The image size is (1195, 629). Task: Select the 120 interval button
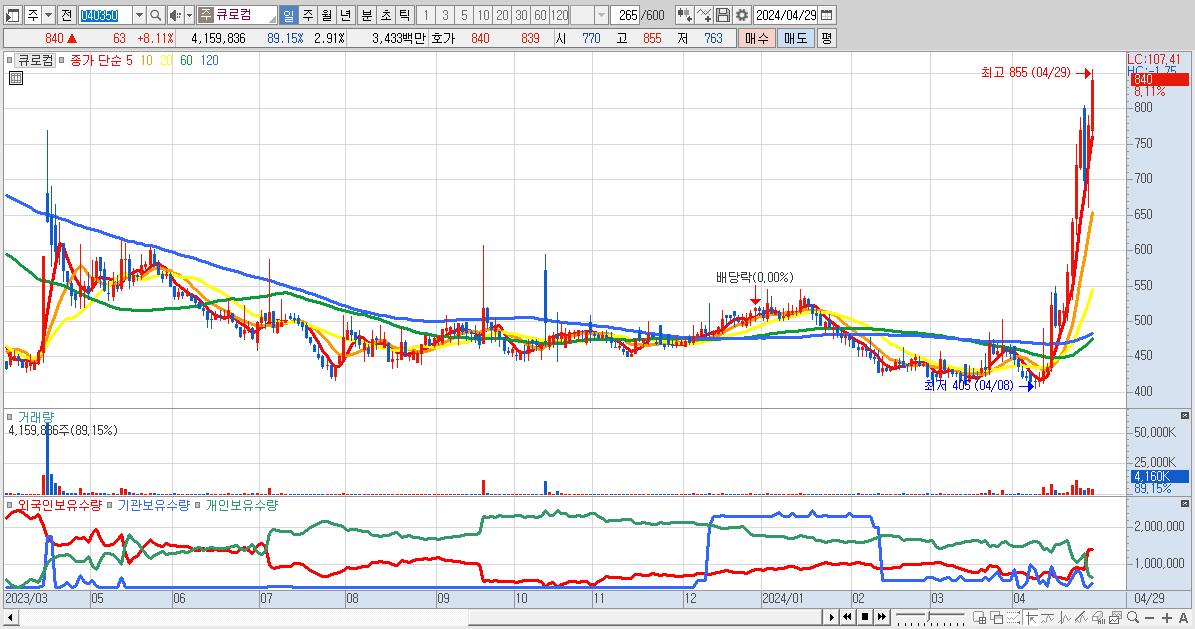click(x=559, y=15)
